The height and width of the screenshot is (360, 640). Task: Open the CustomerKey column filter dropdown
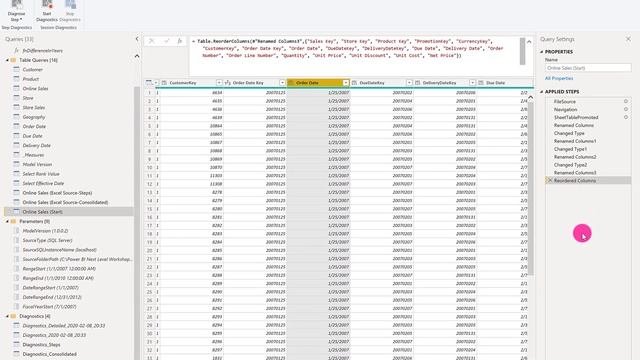(219, 83)
